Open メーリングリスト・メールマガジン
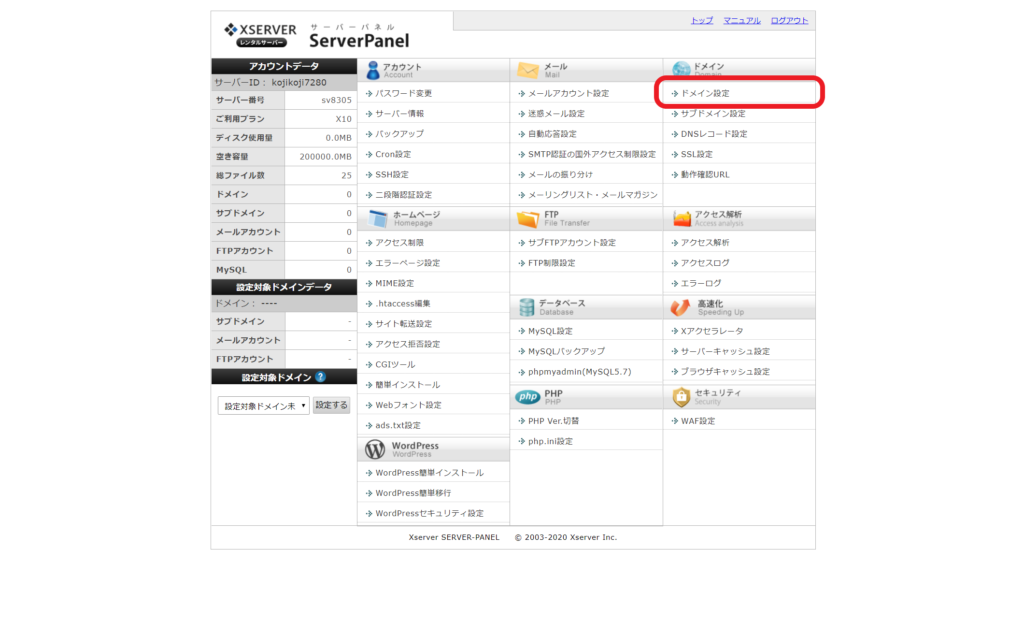The width and height of the screenshot is (1024, 622). tap(593, 195)
